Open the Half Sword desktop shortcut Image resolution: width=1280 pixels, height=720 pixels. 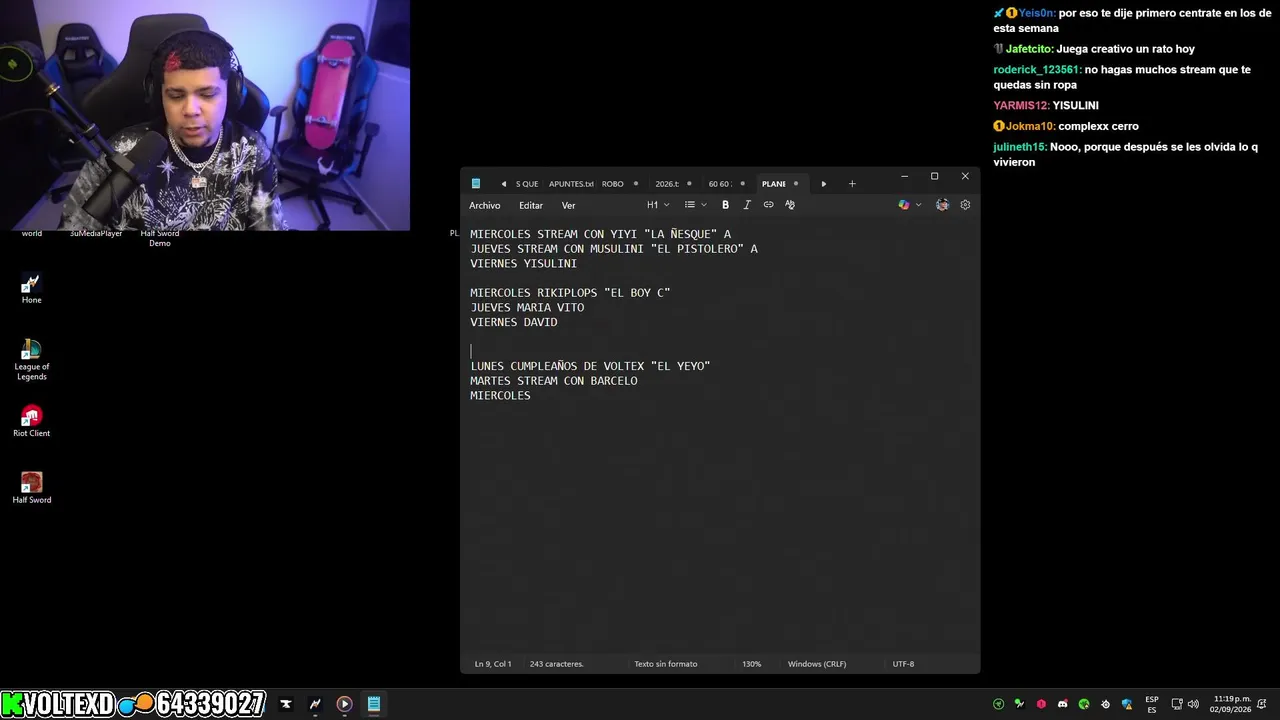tap(32, 488)
